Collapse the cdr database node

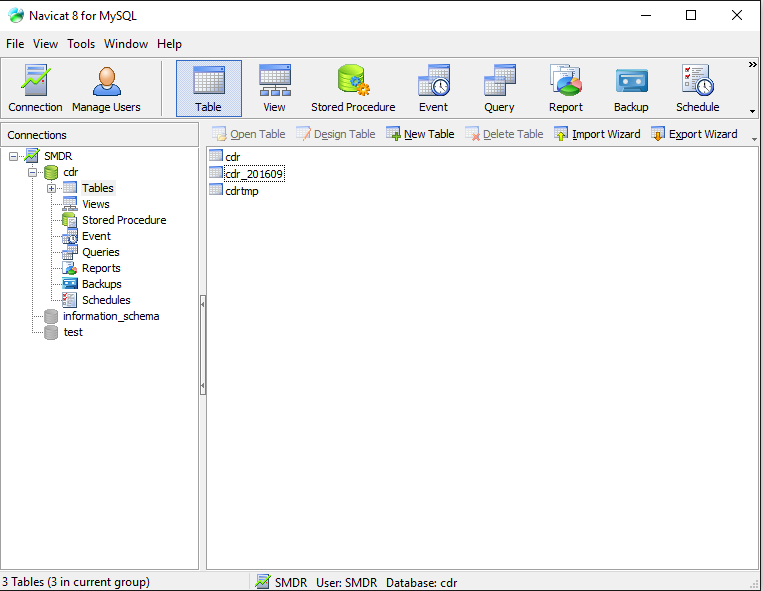[x=33, y=172]
